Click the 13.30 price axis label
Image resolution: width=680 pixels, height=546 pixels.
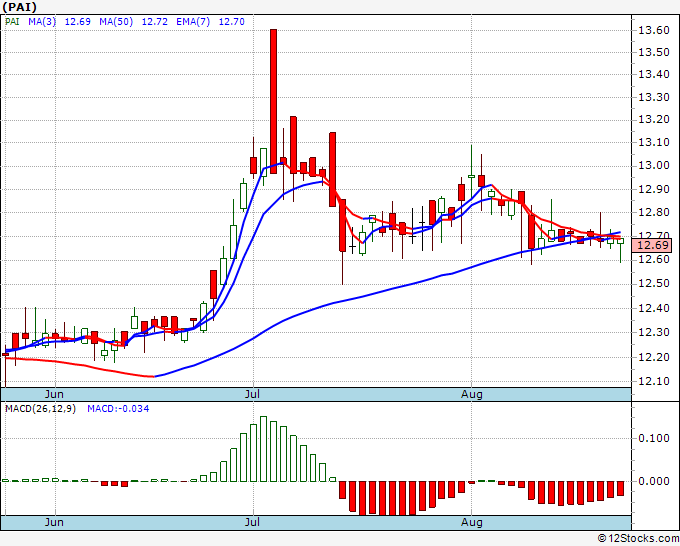click(654, 97)
